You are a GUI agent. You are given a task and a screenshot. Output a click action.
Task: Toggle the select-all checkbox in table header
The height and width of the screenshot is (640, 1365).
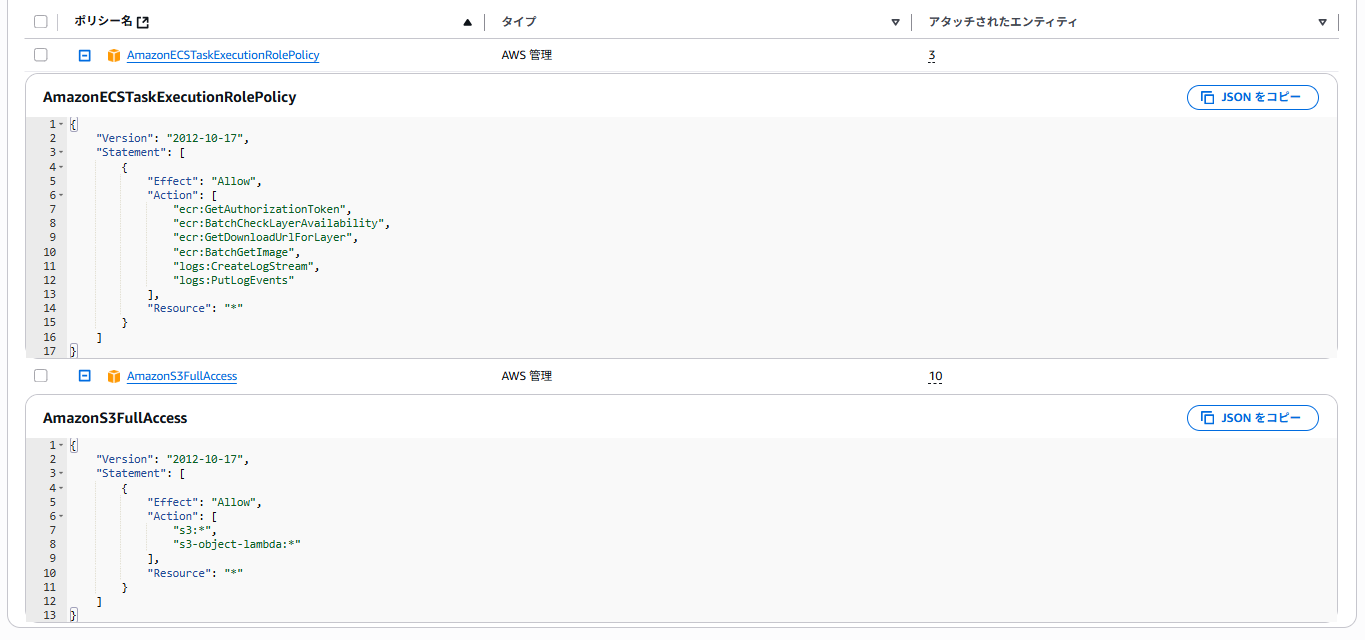pyautogui.click(x=40, y=22)
